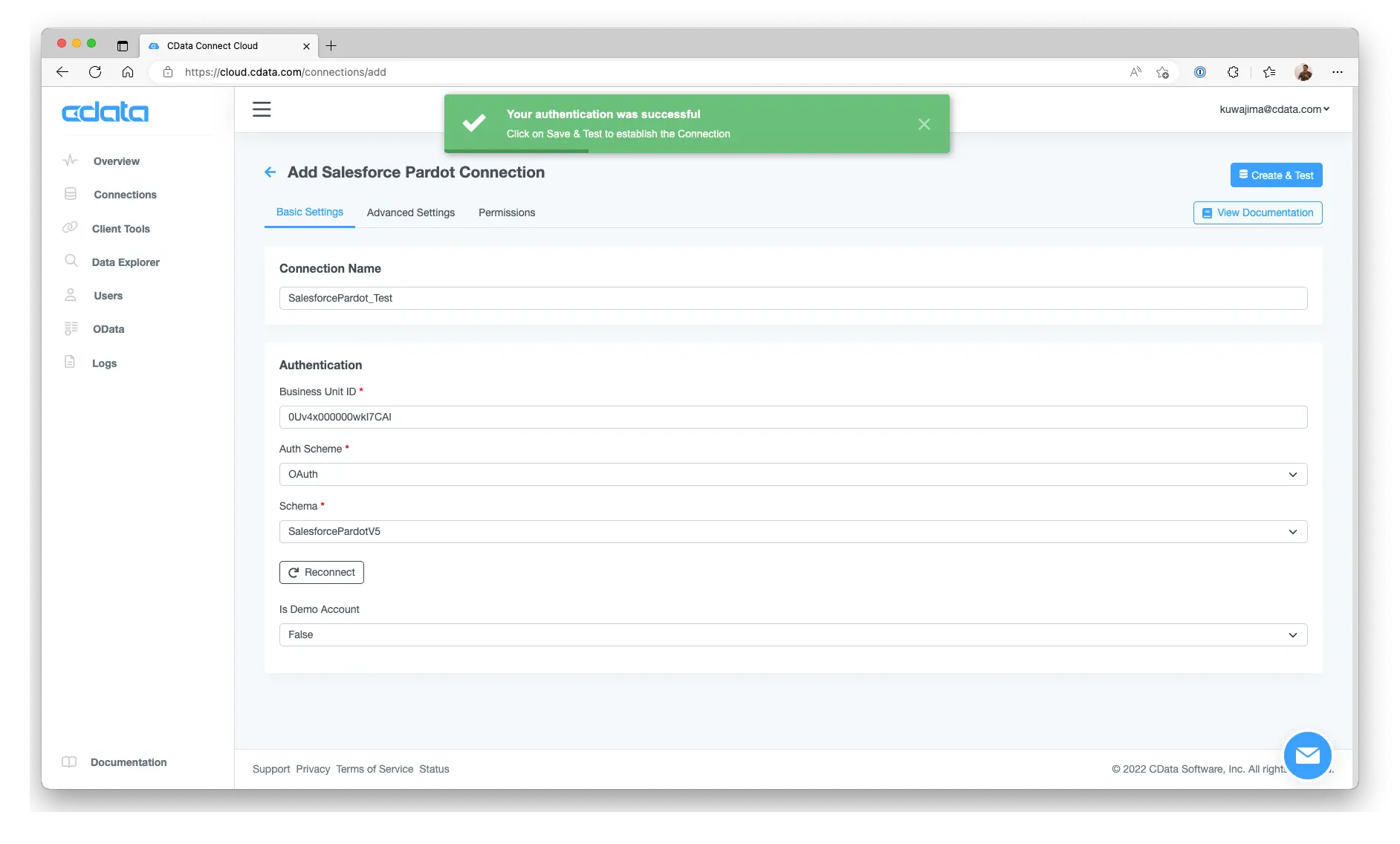Click the back arrow beside Add Salesforce Pardot Connection
The height and width of the screenshot is (844, 1400).
coord(270,172)
